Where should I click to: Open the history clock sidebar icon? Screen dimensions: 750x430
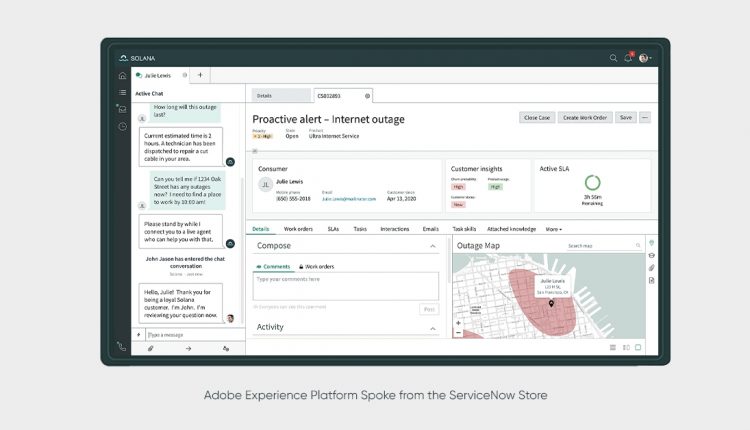click(122, 126)
